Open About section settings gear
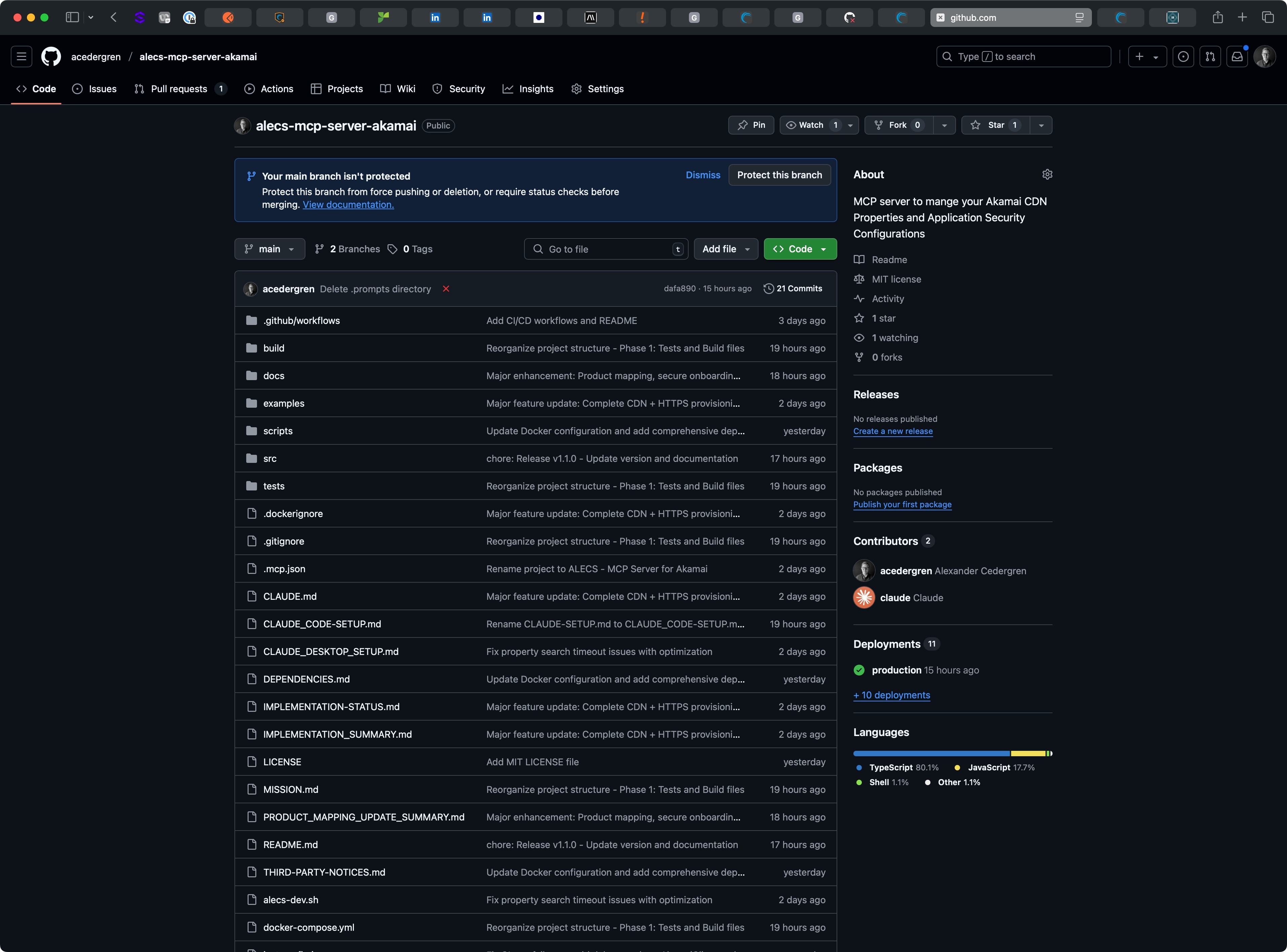The image size is (1287, 952). tap(1047, 174)
